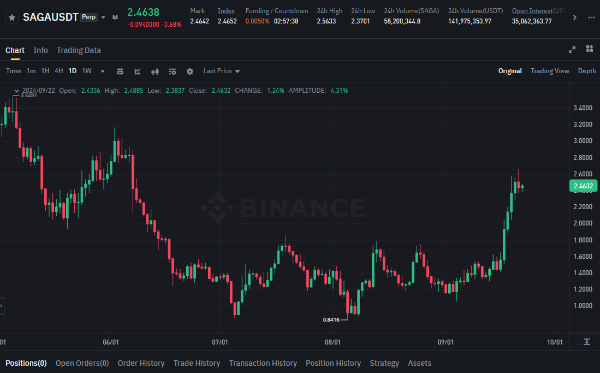Viewport: 600px width, 373px height.
Task: Click the Mark price value 2.4642
Action: click(x=200, y=21)
